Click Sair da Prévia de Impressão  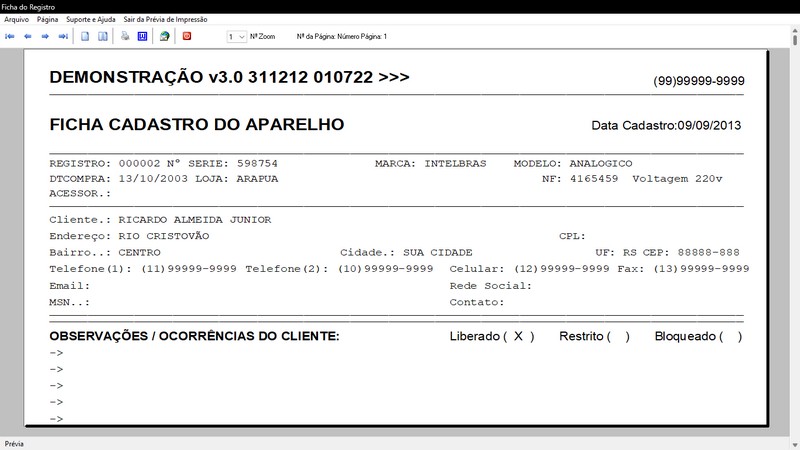tap(165, 19)
